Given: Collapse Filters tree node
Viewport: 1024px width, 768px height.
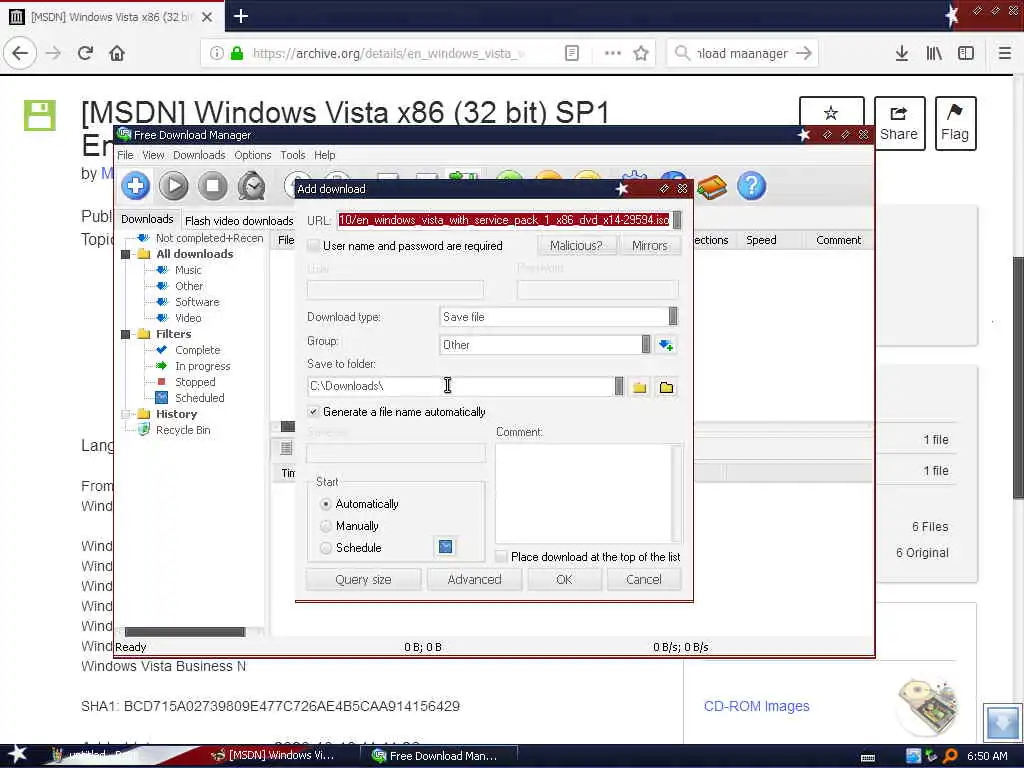Looking at the screenshot, I should pyautogui.click(x=125, y=334).
